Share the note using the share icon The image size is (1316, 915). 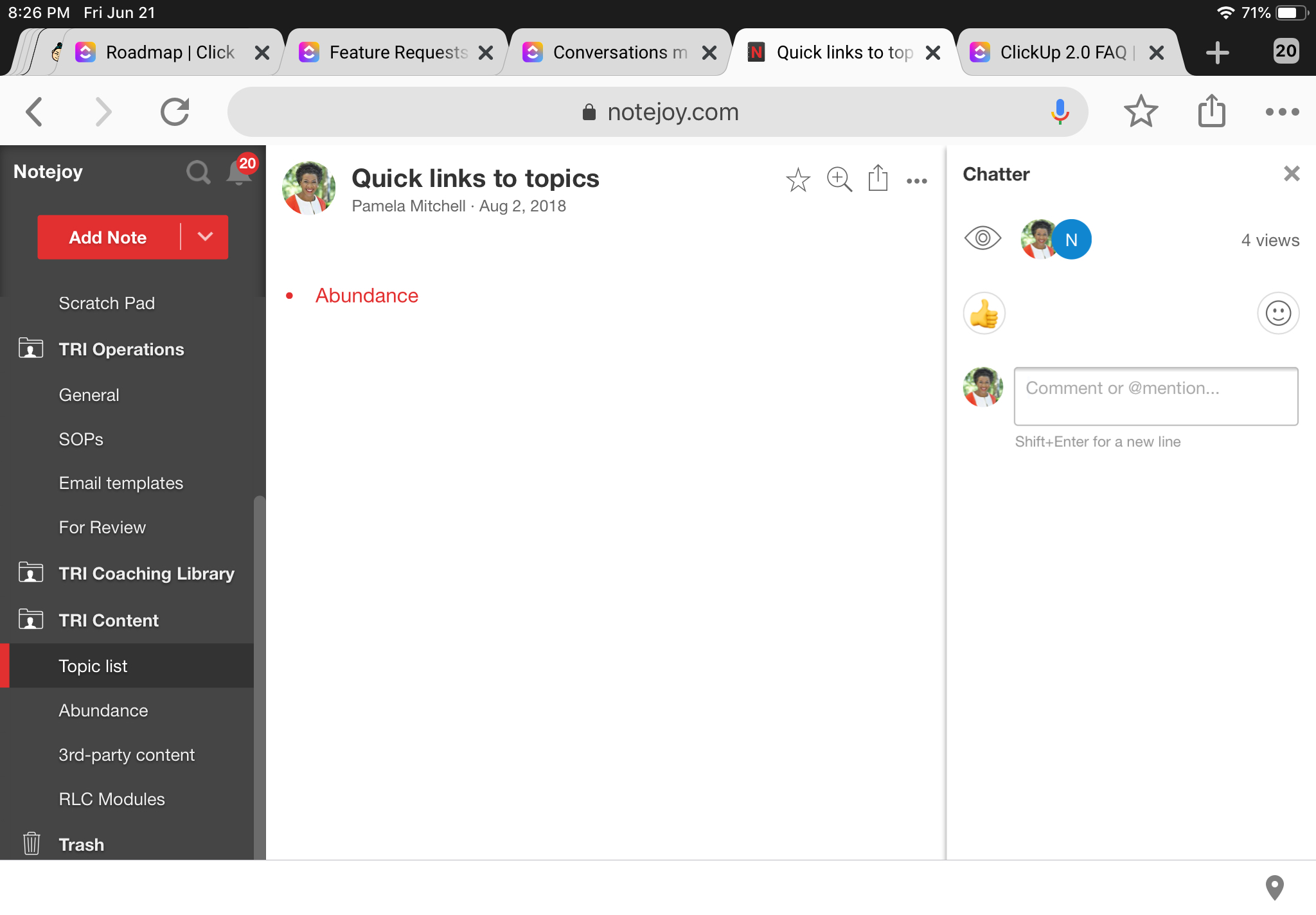tap(878, 179)
